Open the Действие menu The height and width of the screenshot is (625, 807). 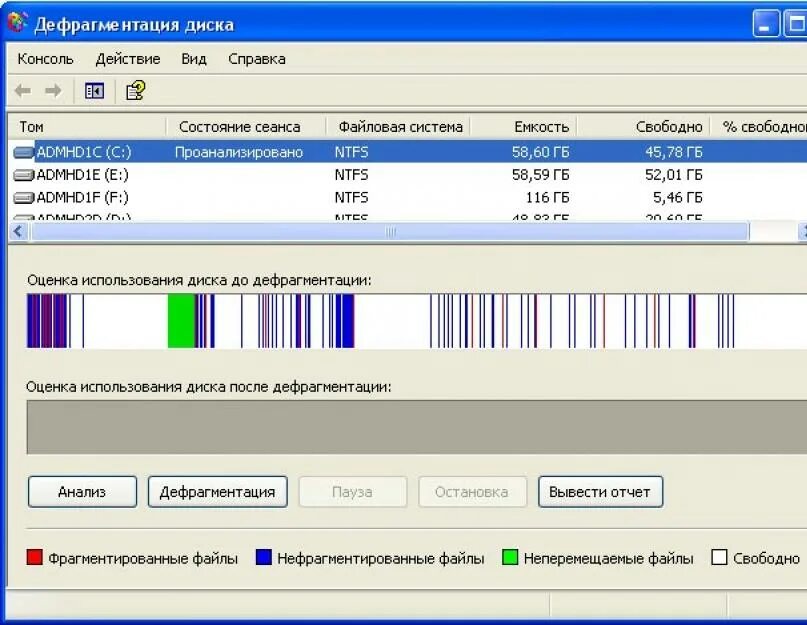tap(126, 58)
